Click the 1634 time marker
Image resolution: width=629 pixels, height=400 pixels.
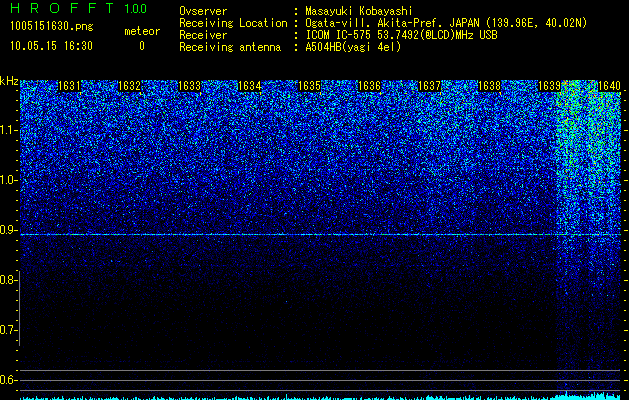click(250, 86)
